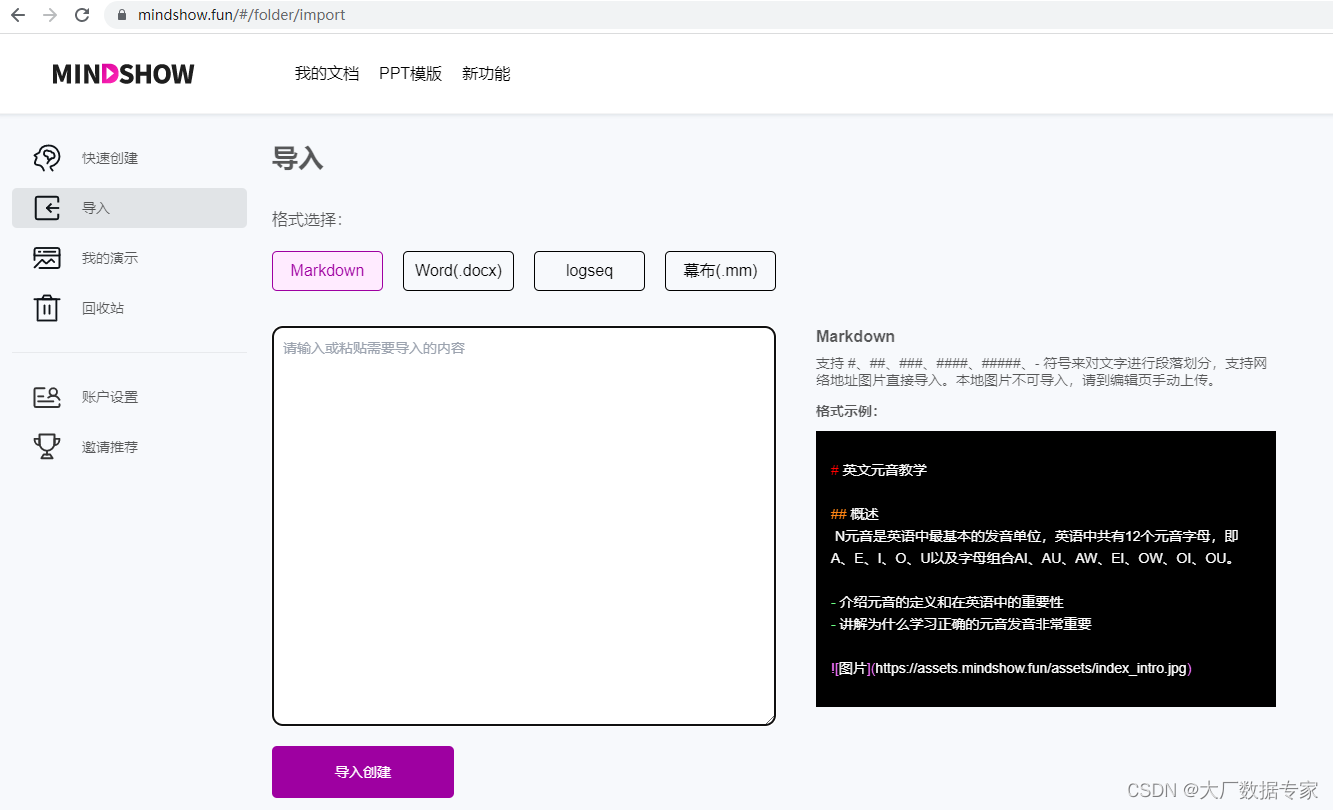Open 新功能 in top navigation
The height and width of the screenshot is (810, 1333).
point(486,73)
